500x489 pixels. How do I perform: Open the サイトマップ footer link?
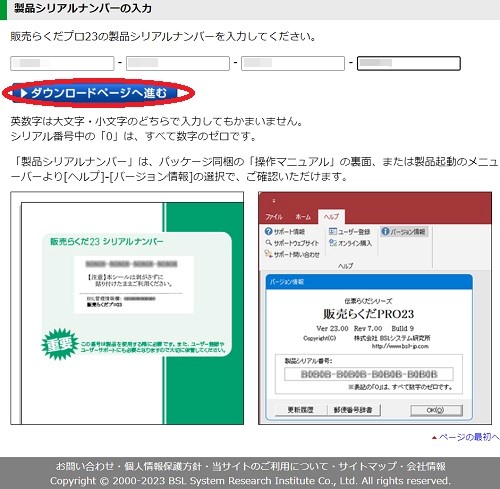point(368,466)
